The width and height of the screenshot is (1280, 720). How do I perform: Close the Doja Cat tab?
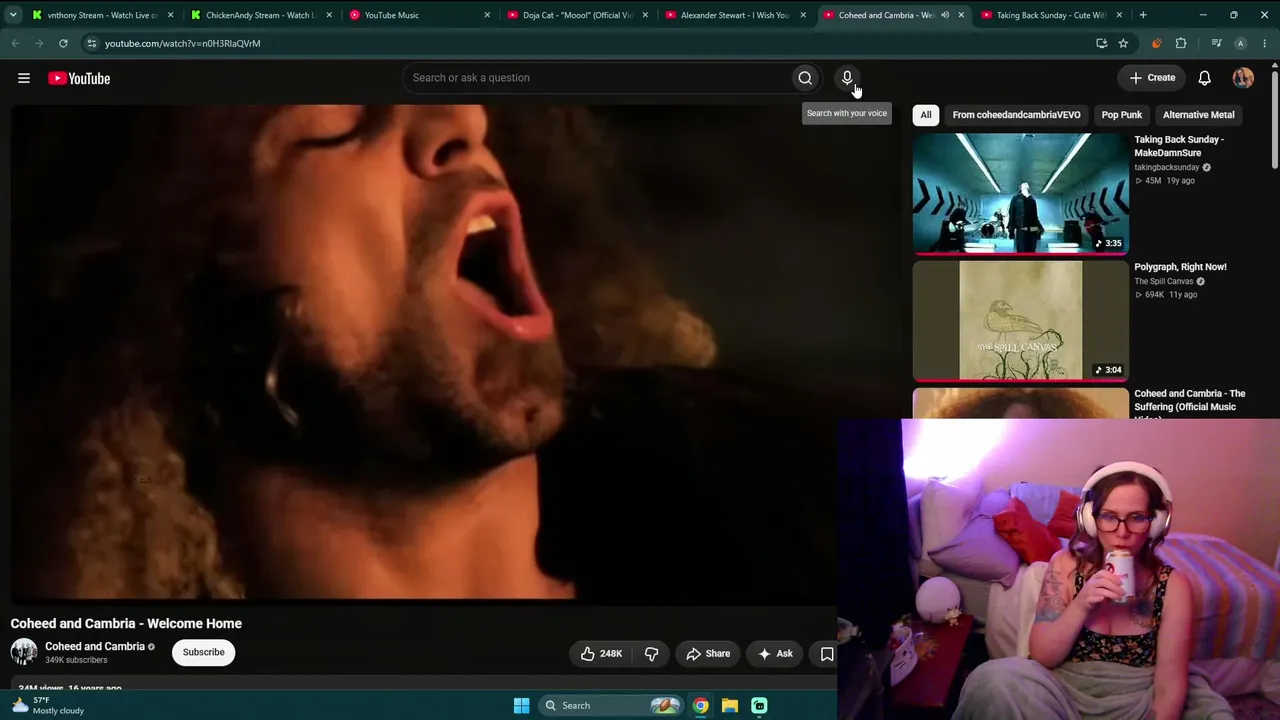(x=645, y=15)
